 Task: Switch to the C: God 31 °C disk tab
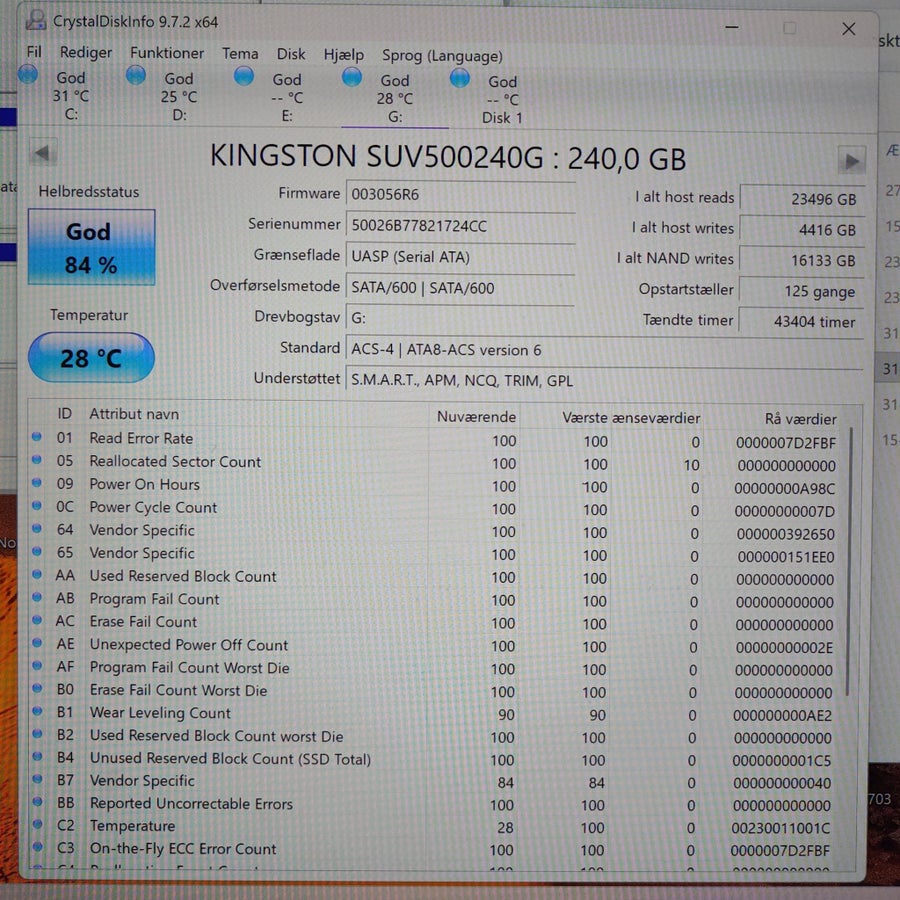click(x=71, y=95)
